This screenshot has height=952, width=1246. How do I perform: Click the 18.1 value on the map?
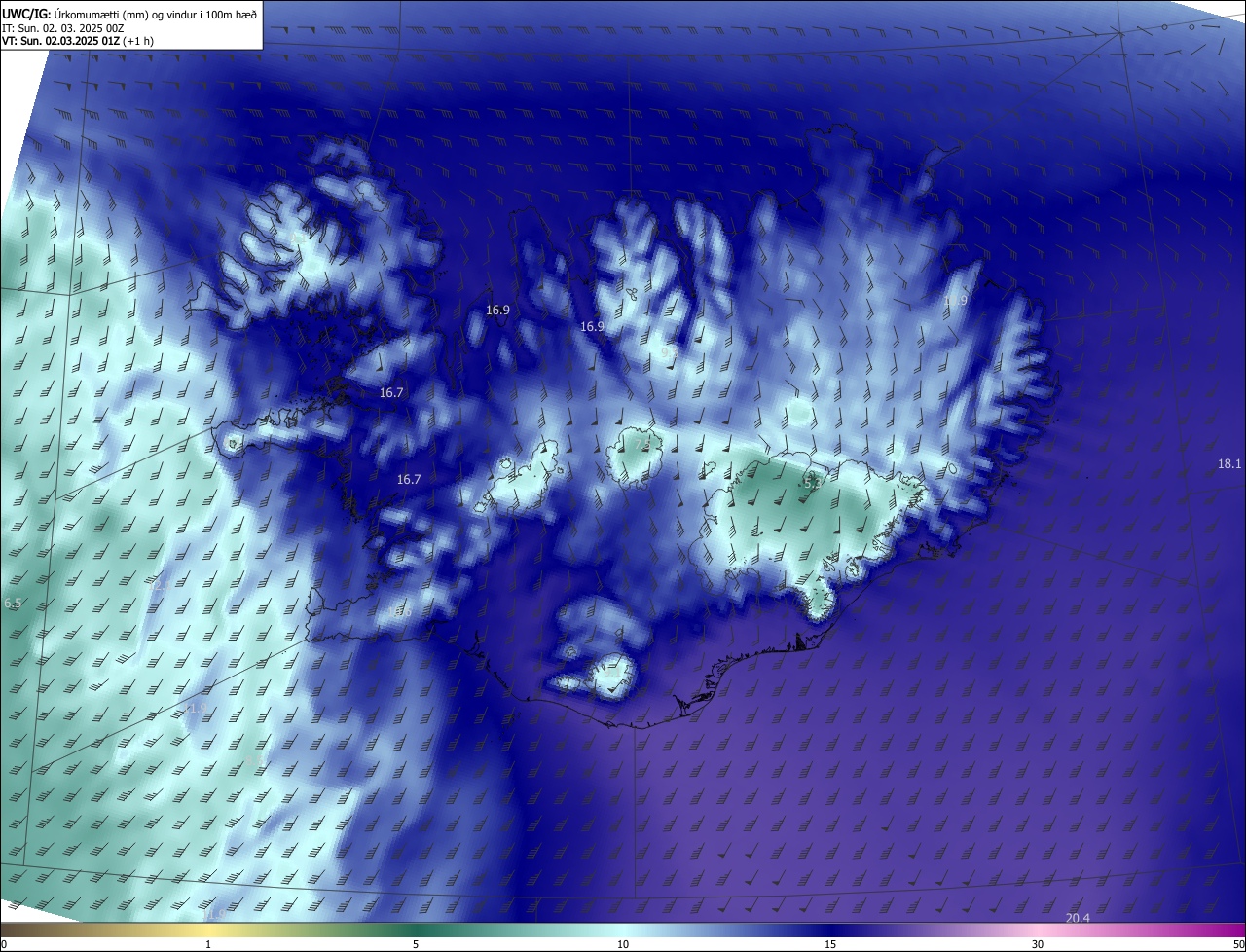click(1229, 464)
